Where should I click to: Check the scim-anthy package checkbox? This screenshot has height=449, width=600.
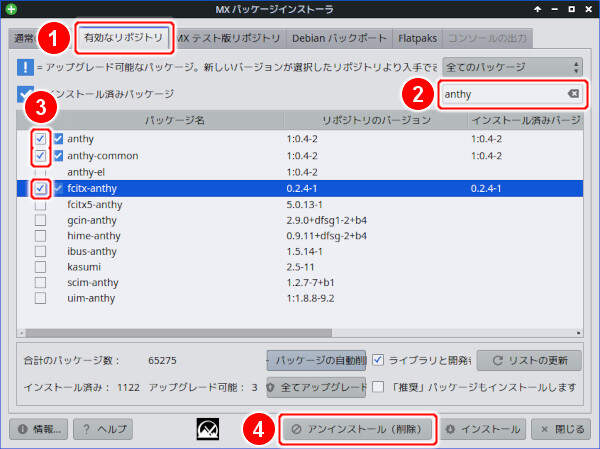40,282
